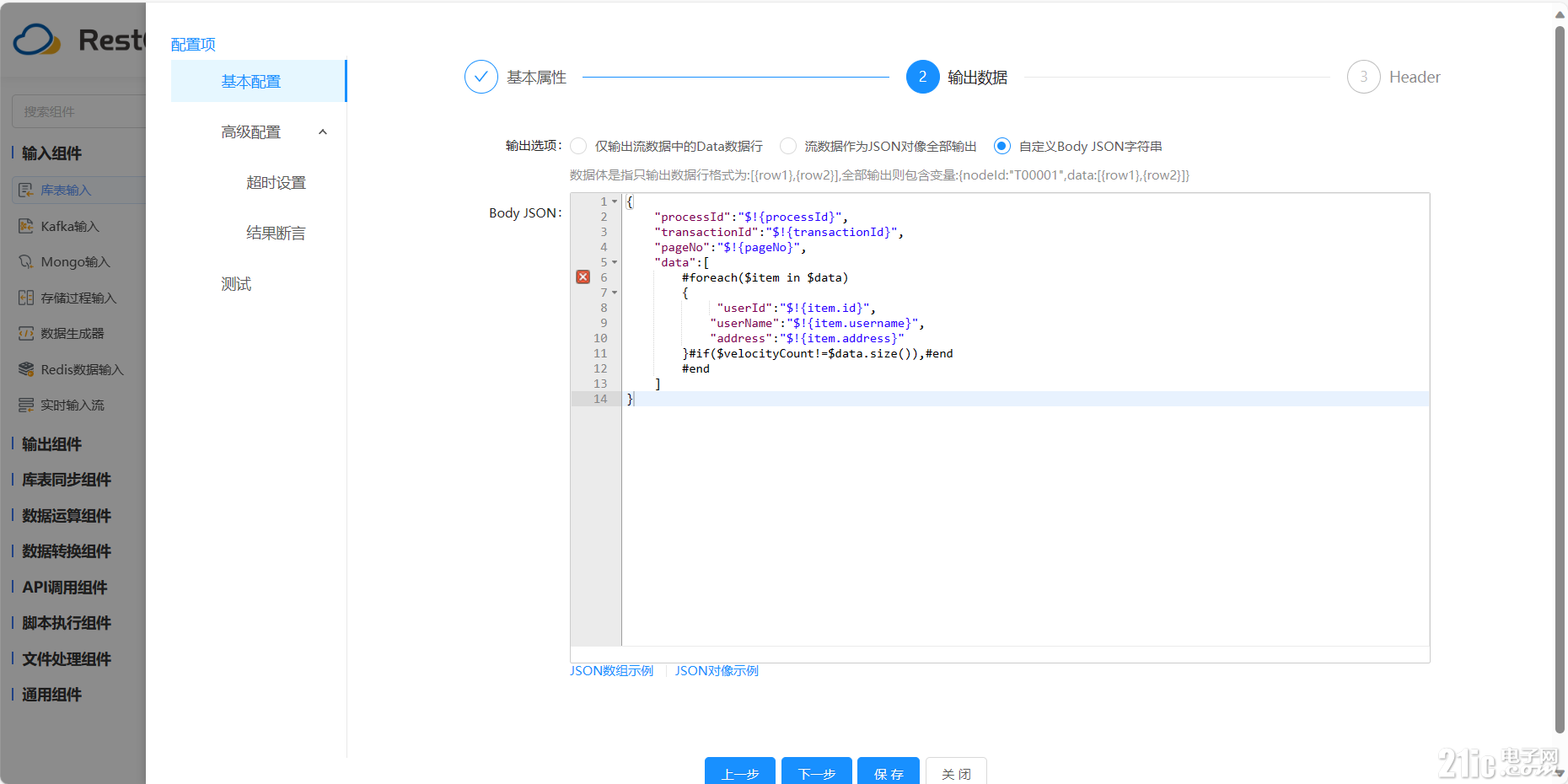Click the 上一步 button

tap(740, 772)
